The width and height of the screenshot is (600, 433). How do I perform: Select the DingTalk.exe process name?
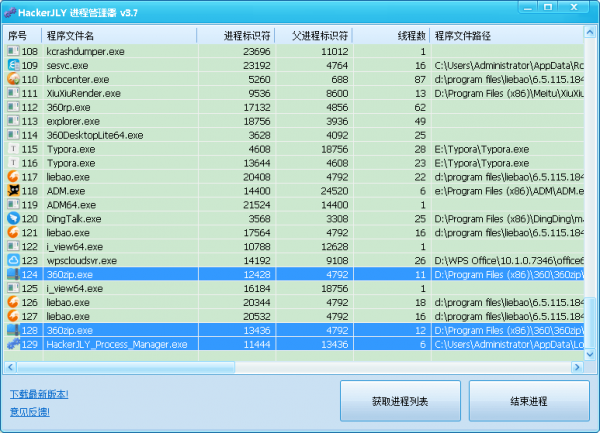[x=74, y=219]
